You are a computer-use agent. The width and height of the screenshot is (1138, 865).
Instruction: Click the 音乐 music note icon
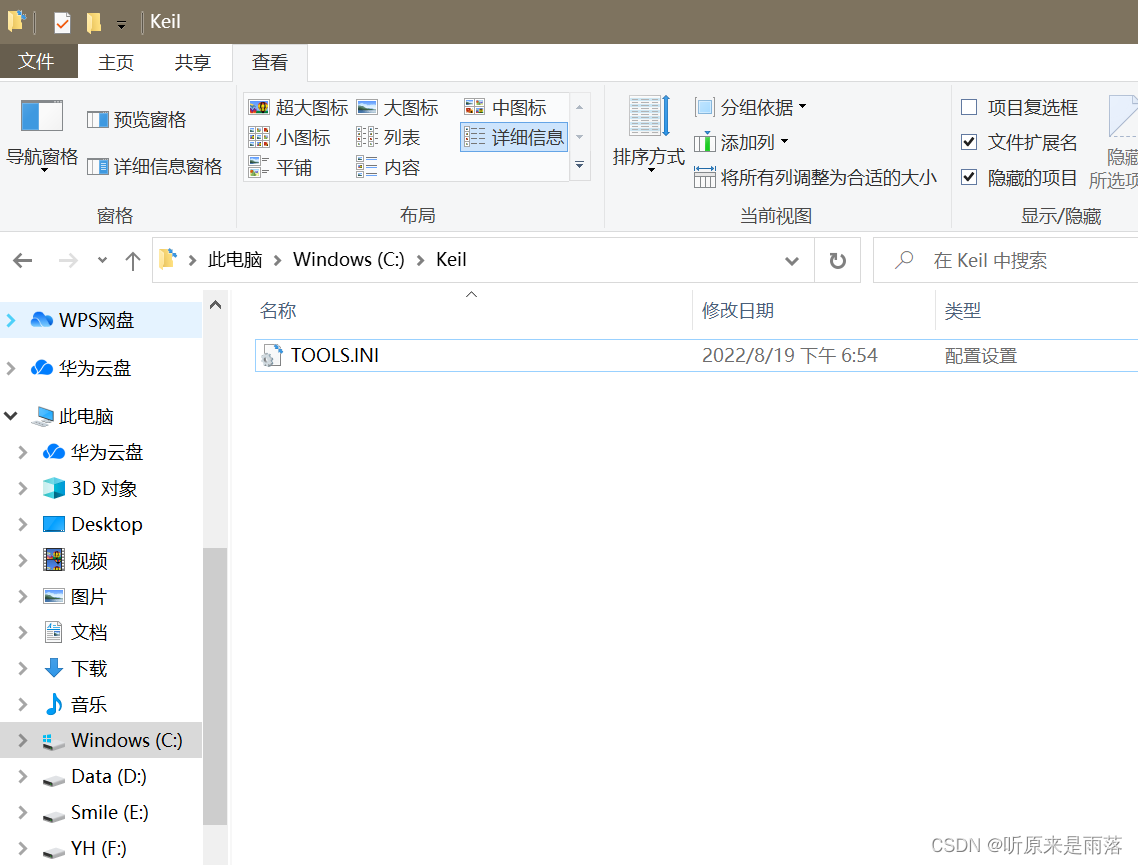[54, 704]
